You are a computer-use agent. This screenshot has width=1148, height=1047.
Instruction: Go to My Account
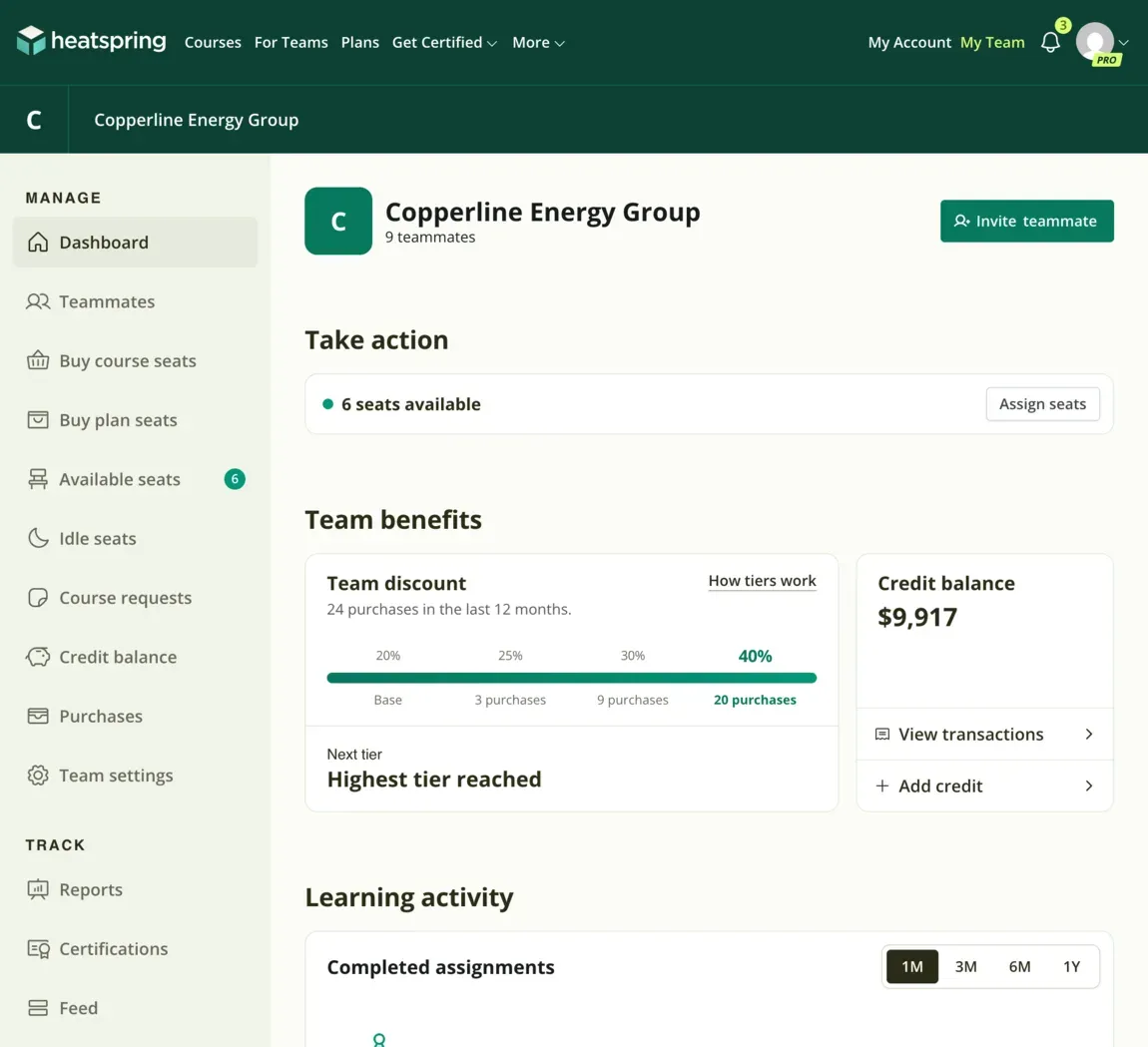tap(909, 43)
